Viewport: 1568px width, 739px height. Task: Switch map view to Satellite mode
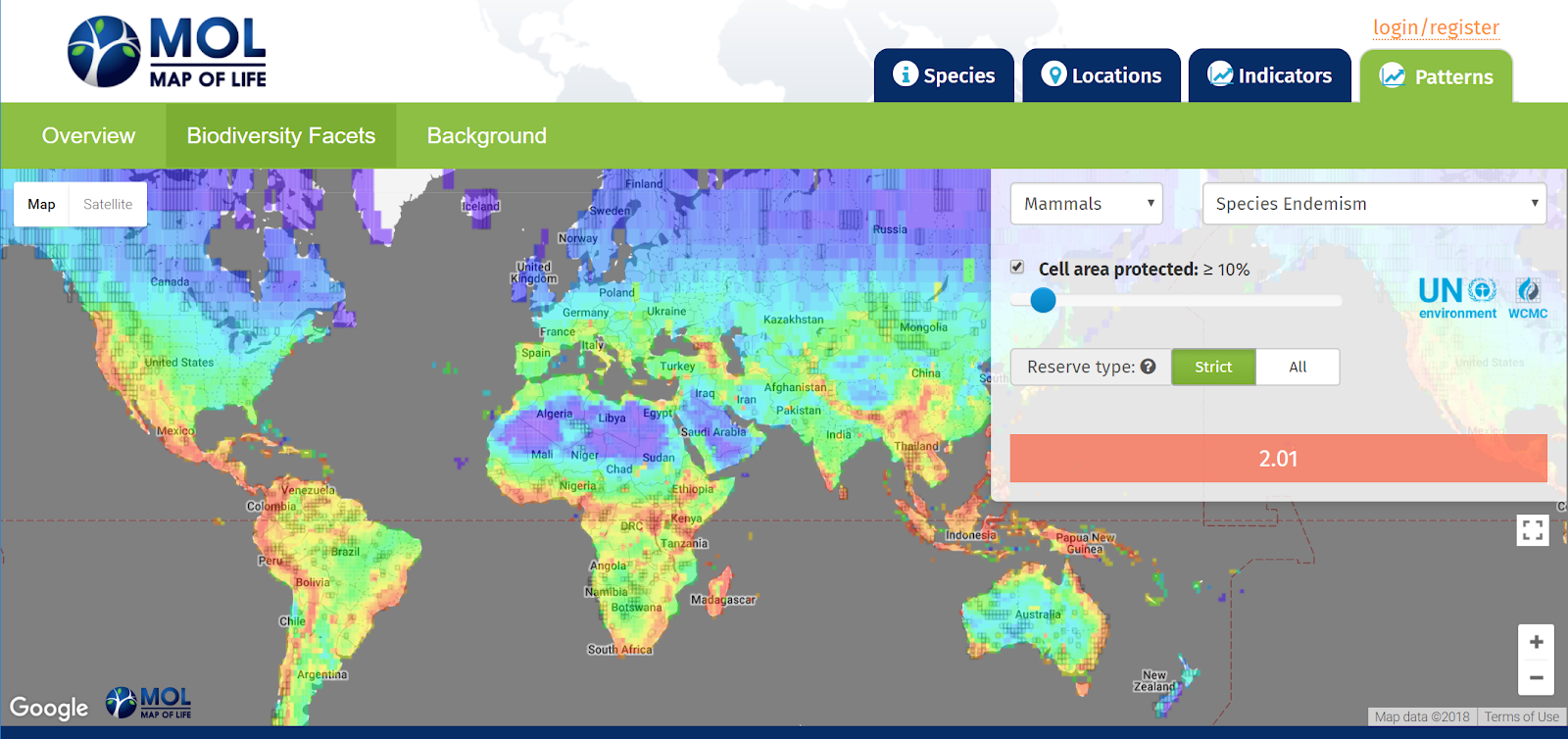pyautogui.click(x=108, y=204)
